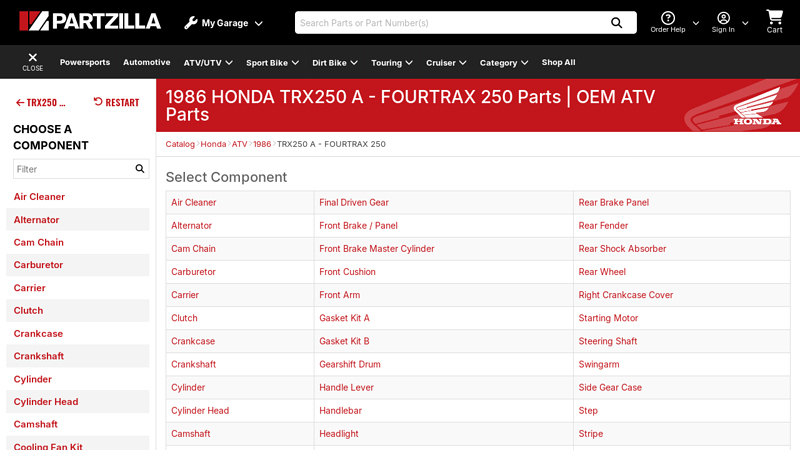This screenshot has height=450, width=800.
Task: Open Handlebar component
Action: coord(340,411)
